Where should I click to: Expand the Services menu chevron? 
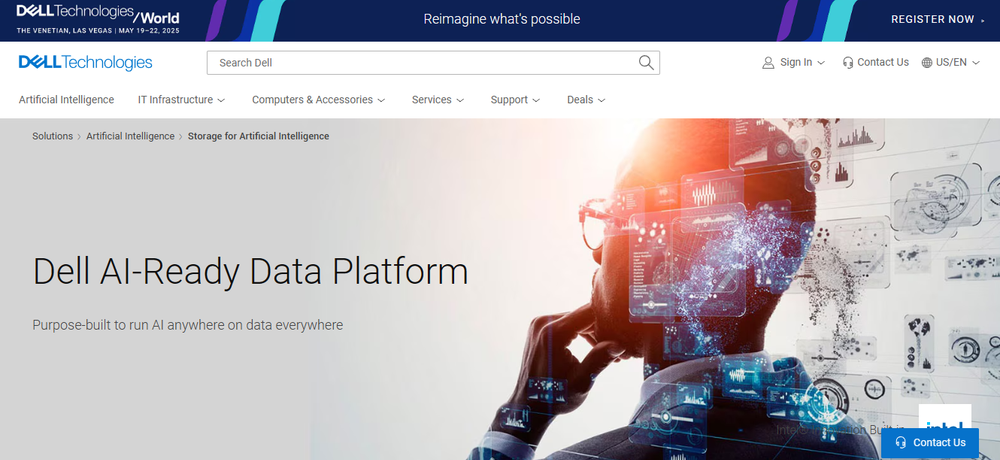coord(460,100)
